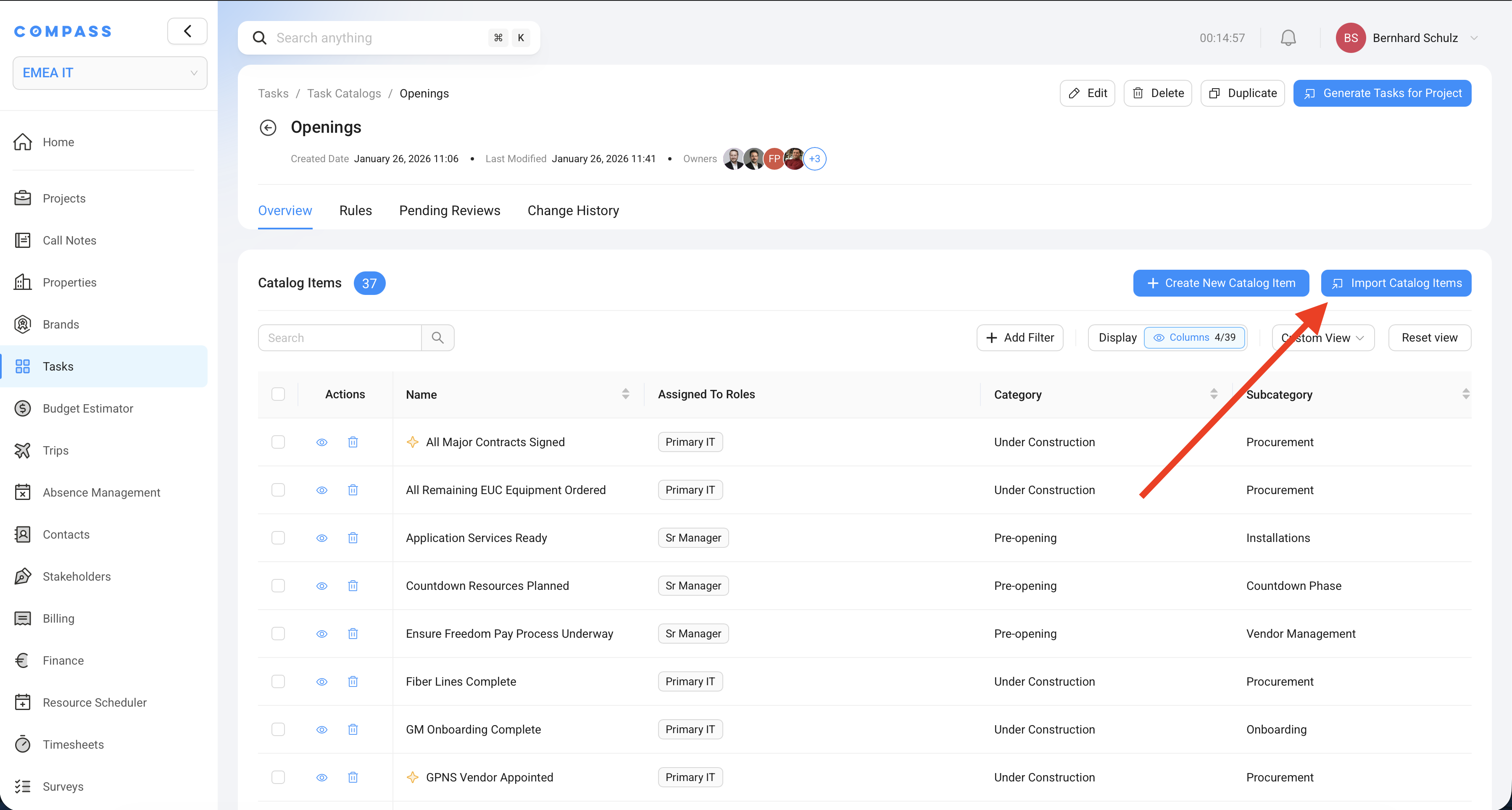Click trash icon for Ensure Freedom Pay Process Underway
Screen dimensions: 1512x810
pos(353,634)
